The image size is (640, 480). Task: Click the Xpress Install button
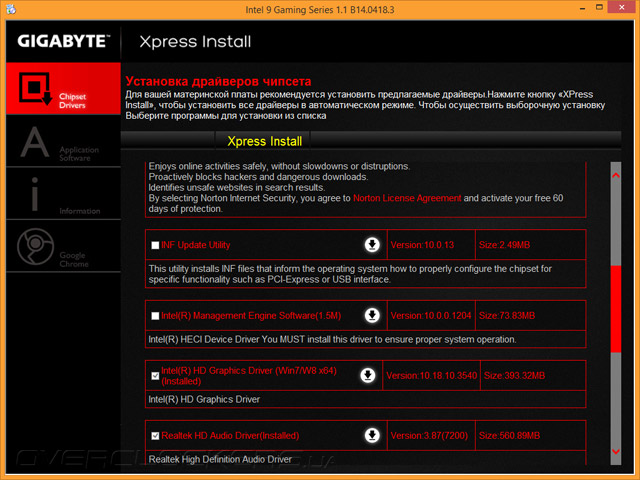point(264,141)
